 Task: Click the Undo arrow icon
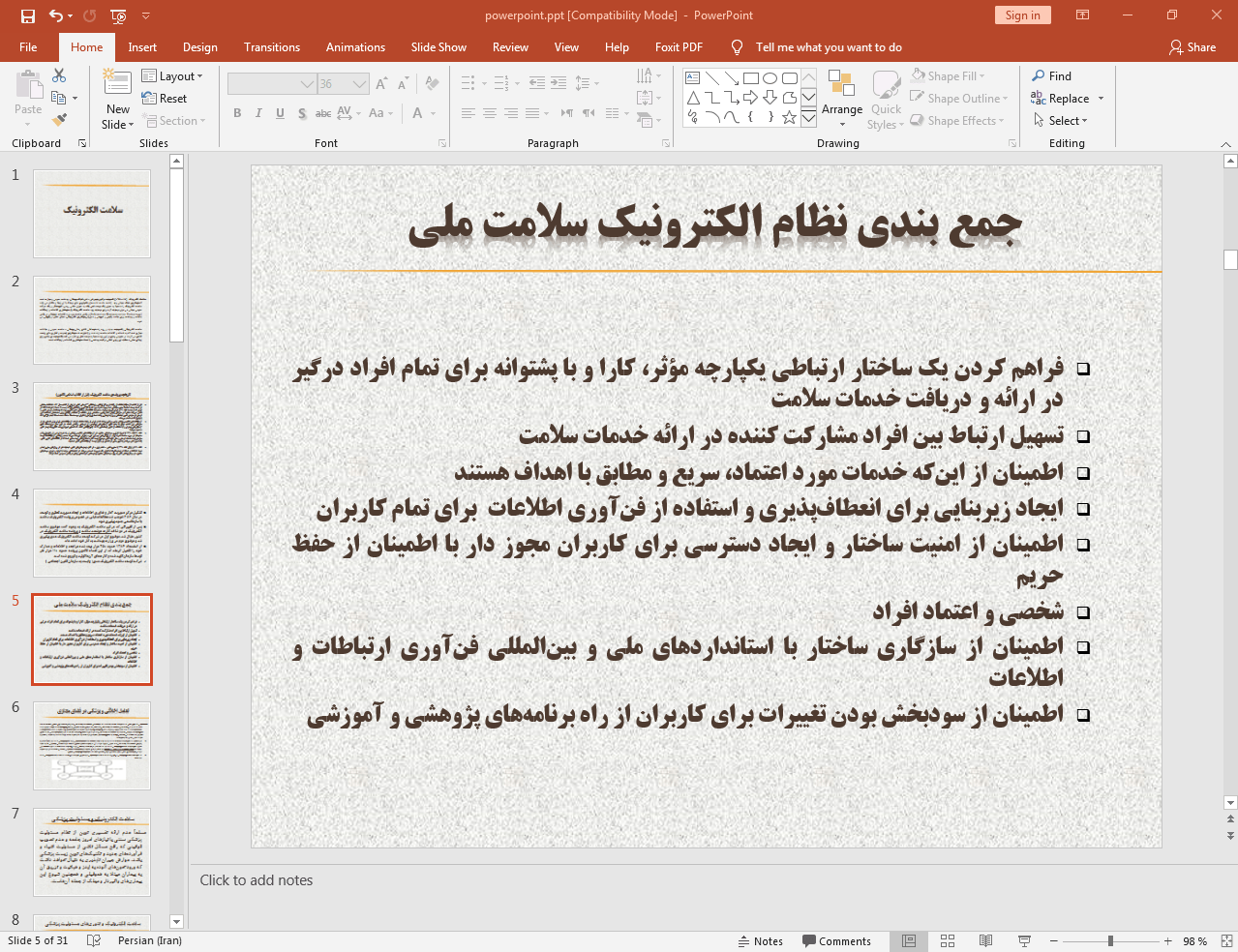(56, 15)
